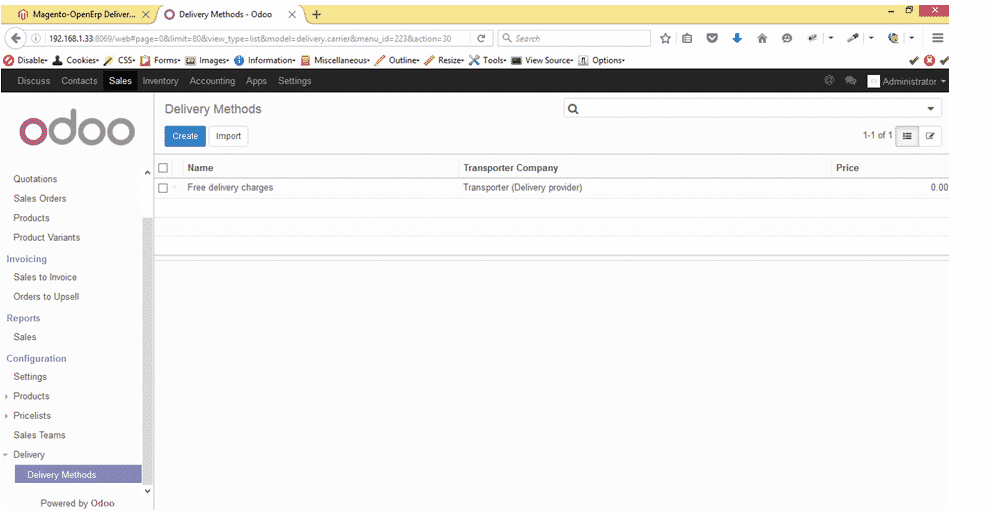Select all rows header checkbox
The height and width of the screenshot is (512, 990).
click(163, 168)
